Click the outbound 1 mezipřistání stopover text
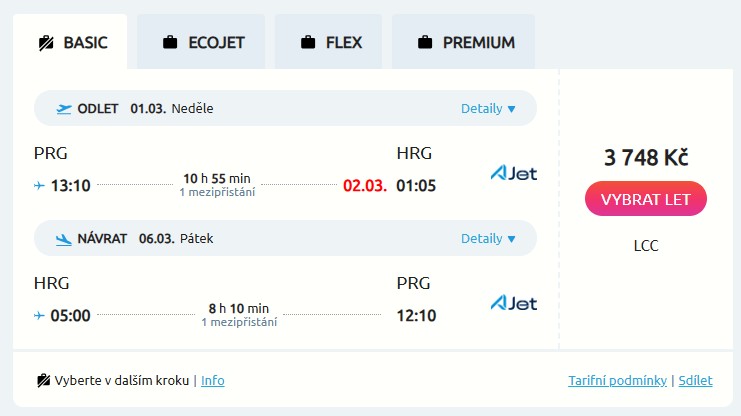 coord(217,192)
